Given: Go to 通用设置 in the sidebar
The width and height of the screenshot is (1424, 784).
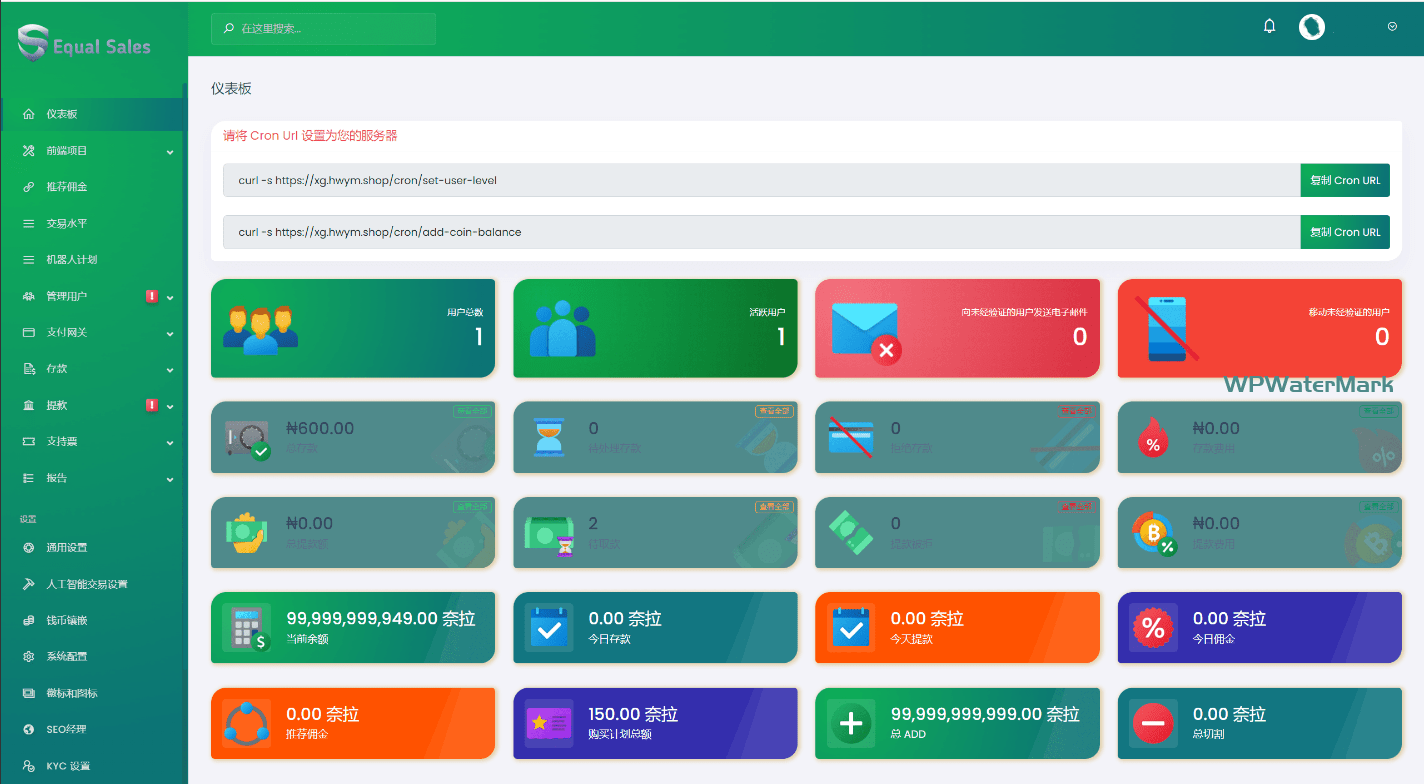Looking at the screenshot, I should coord(67,547).
